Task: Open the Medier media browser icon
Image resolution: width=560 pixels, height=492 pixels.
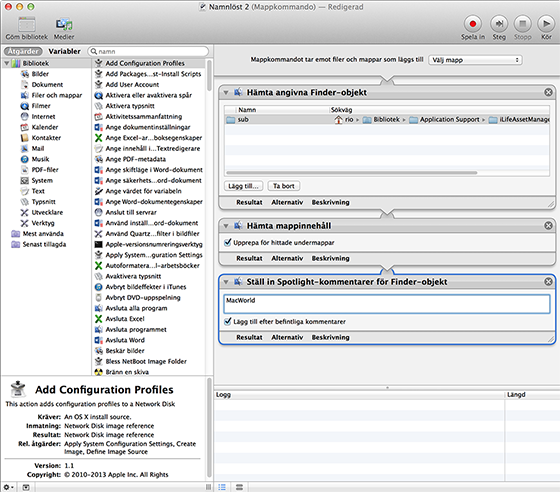Action: pyautogui.click(x=64, y=25)
